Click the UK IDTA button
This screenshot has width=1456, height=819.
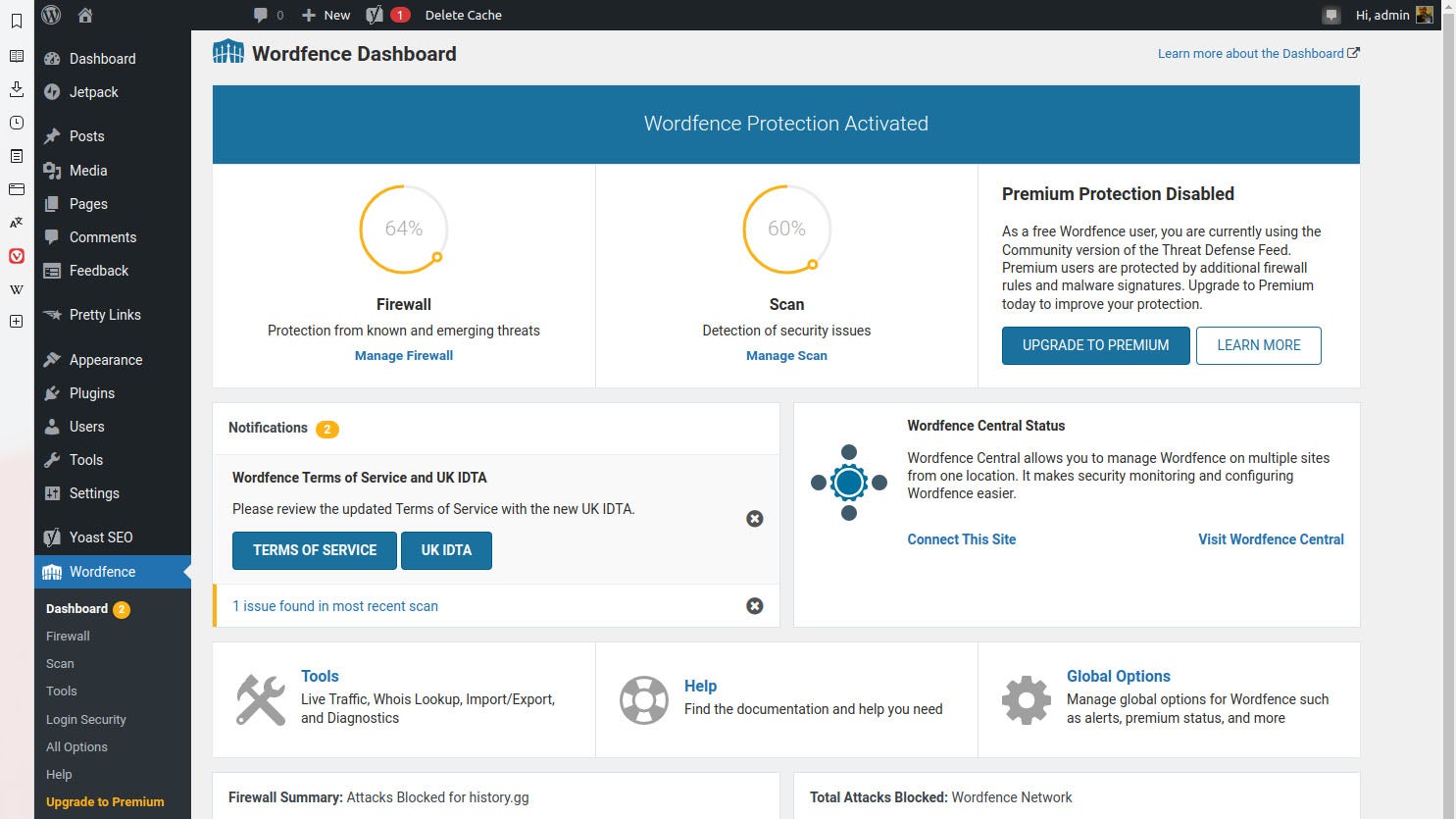(x=446, y=550)
